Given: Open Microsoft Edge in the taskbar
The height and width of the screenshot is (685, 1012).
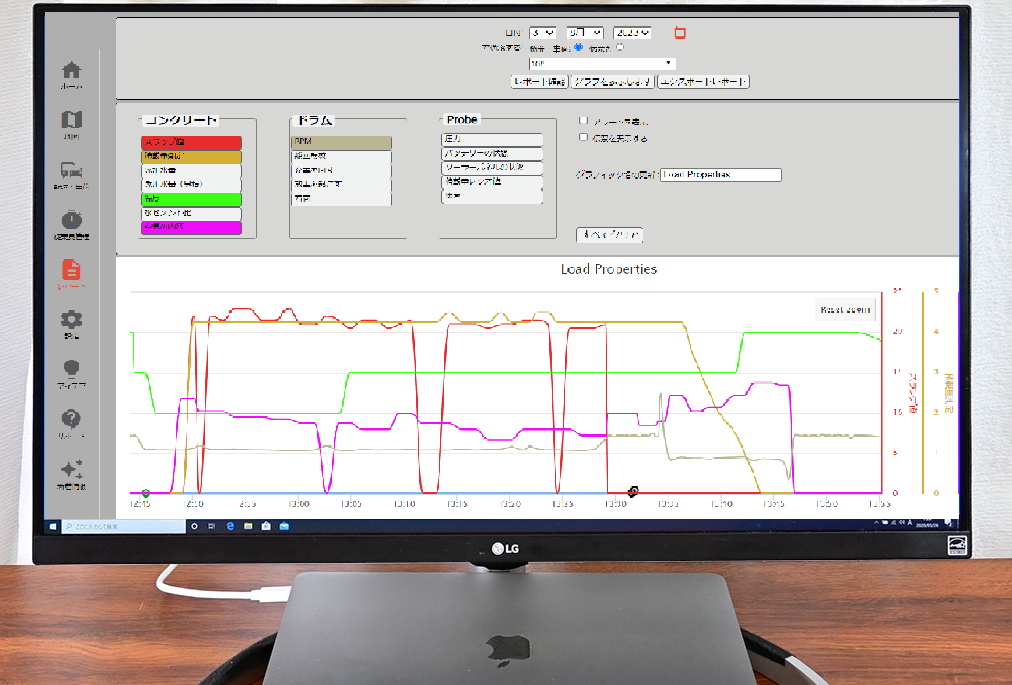Looking at the screenshot, I should (x=230, y=526).
